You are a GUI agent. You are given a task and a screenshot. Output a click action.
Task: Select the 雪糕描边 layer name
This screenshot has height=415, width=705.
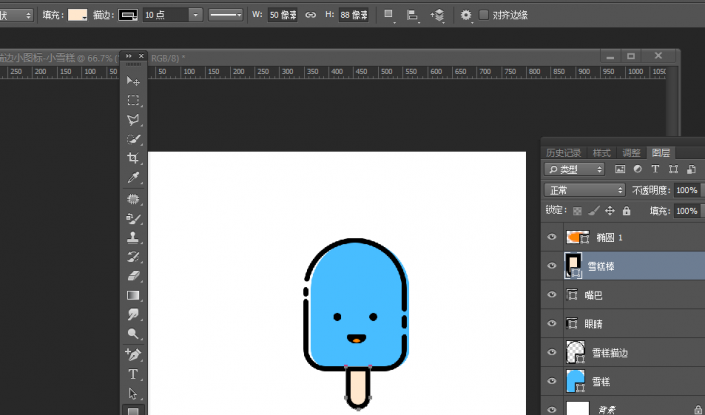pyautogui.click(x=610, y=353)
